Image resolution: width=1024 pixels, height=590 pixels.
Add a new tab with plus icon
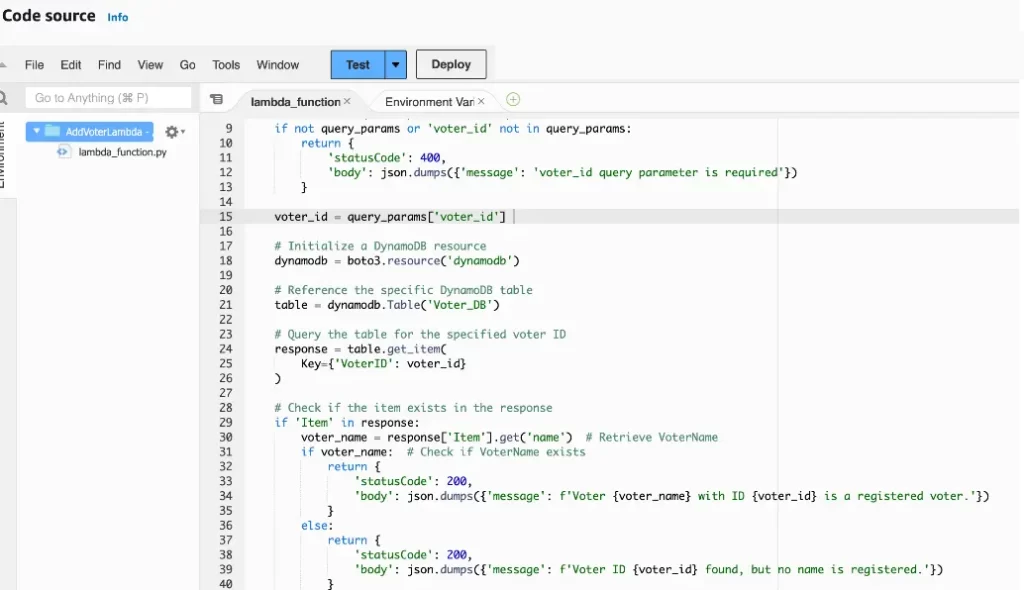pos(513,99)
